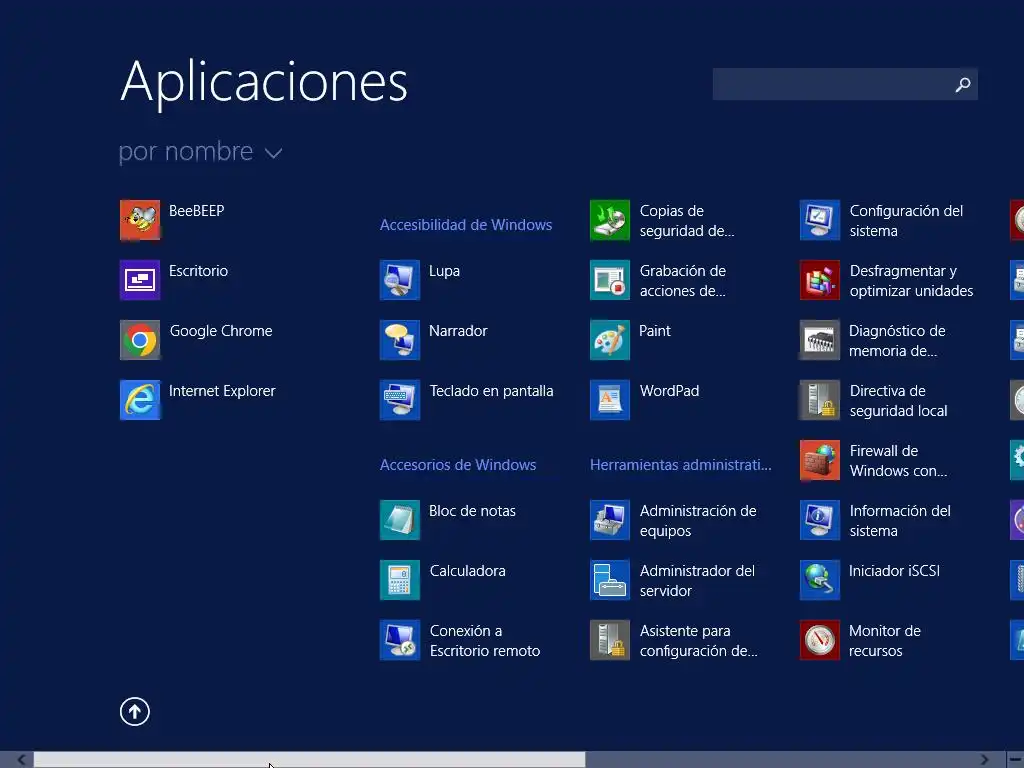Click the 'Administrador del servidor' label text
The image size is (1024, 768).
(697, 581)
